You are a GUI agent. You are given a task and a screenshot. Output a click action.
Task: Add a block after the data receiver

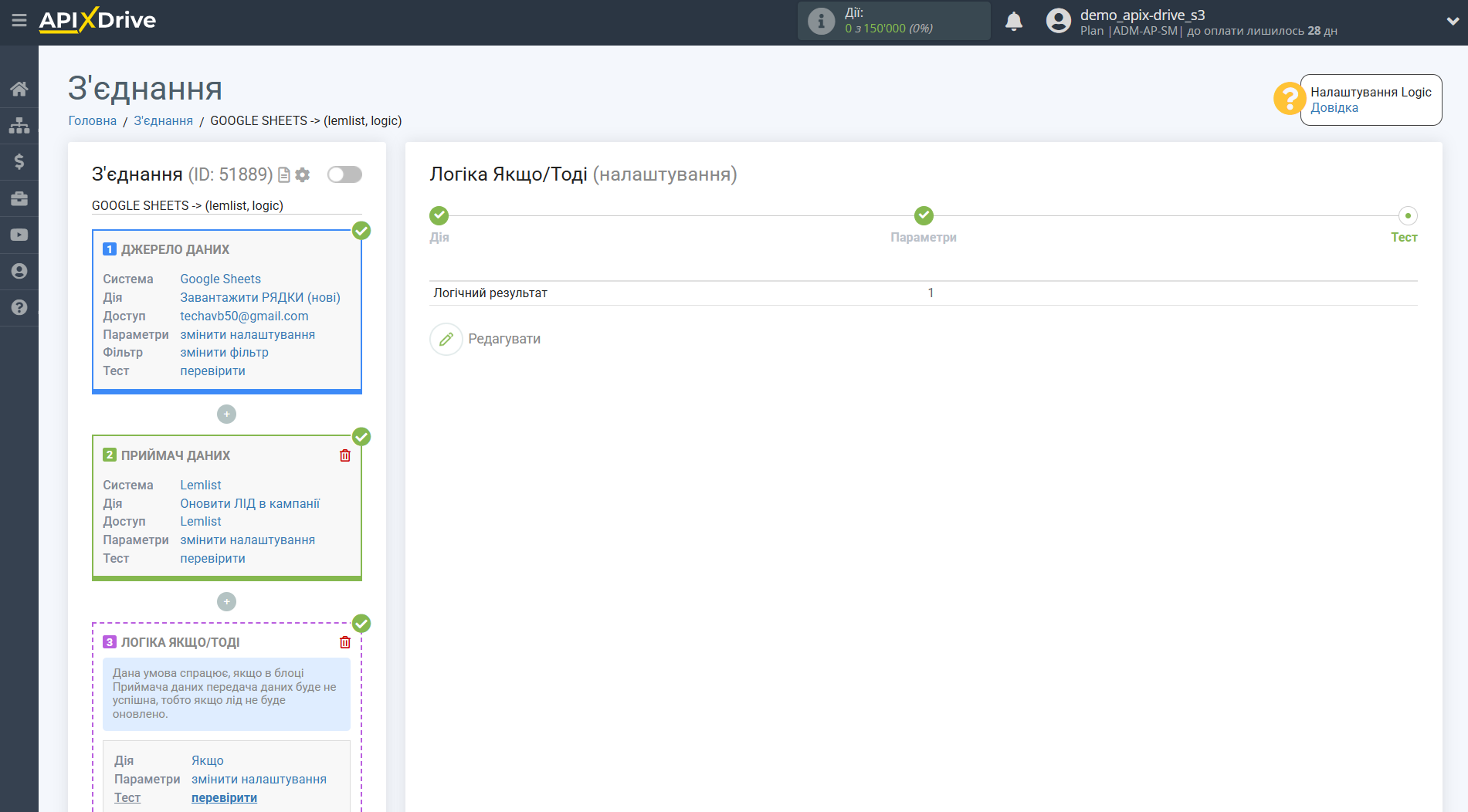click(x=226, y=602)
